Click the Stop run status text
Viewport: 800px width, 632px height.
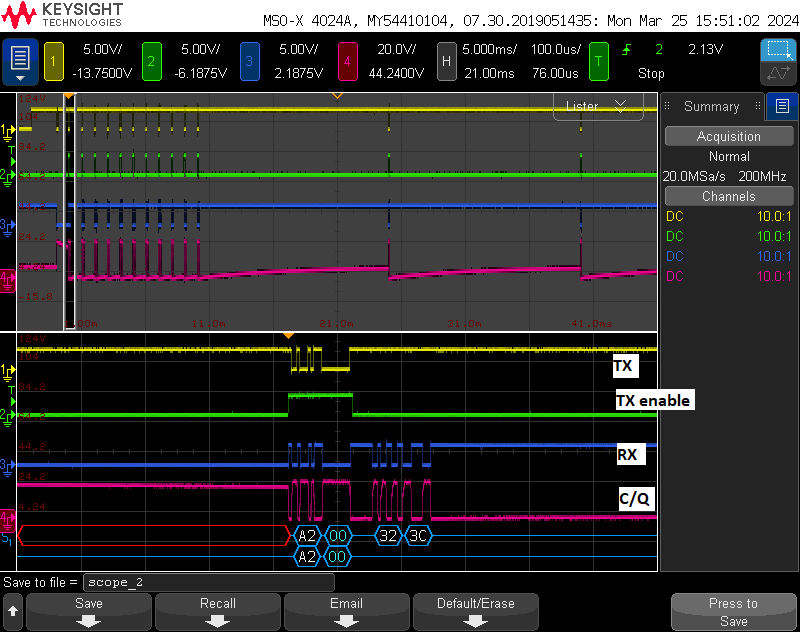coord(652,73)
